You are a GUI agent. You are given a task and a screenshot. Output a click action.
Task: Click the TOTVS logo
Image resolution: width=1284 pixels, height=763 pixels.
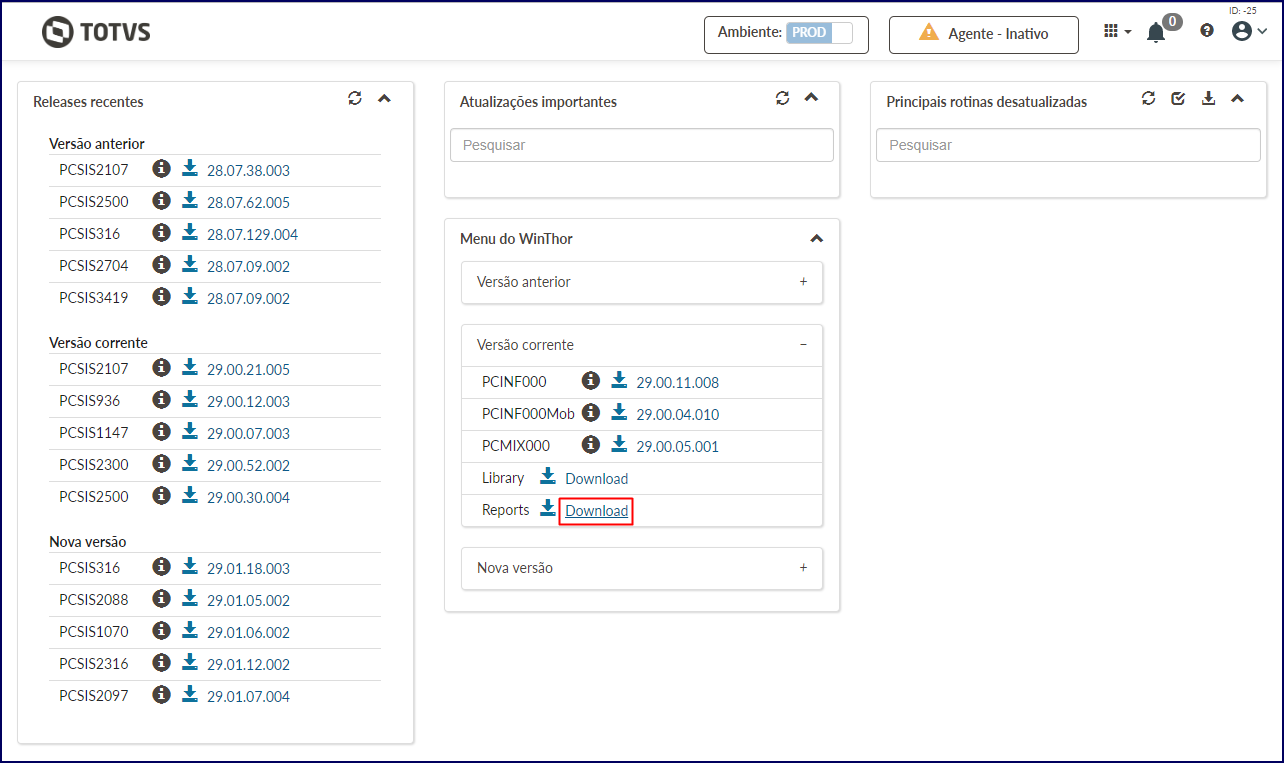[x=96, y=32]
